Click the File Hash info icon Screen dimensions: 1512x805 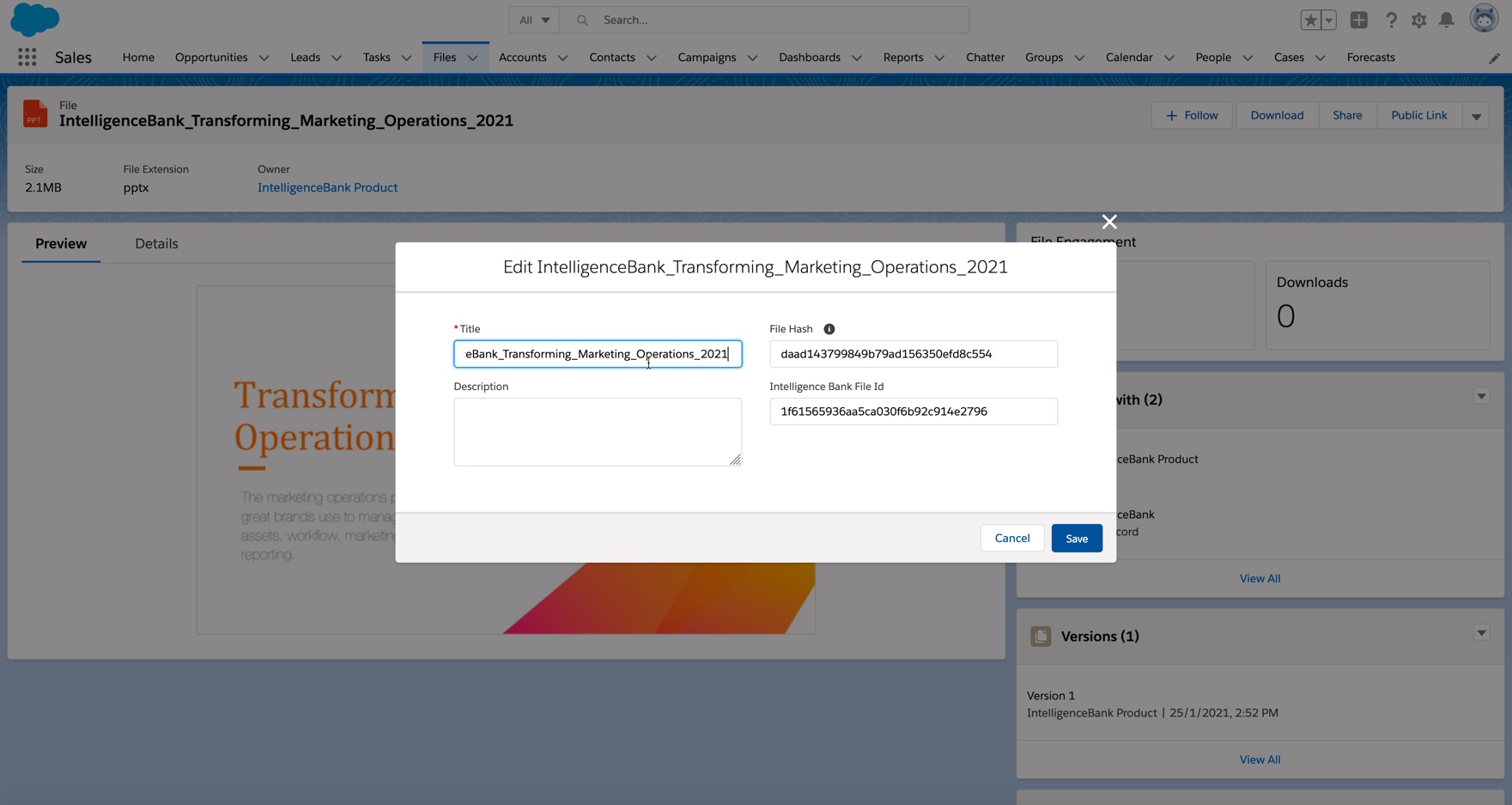coord(829,329)
